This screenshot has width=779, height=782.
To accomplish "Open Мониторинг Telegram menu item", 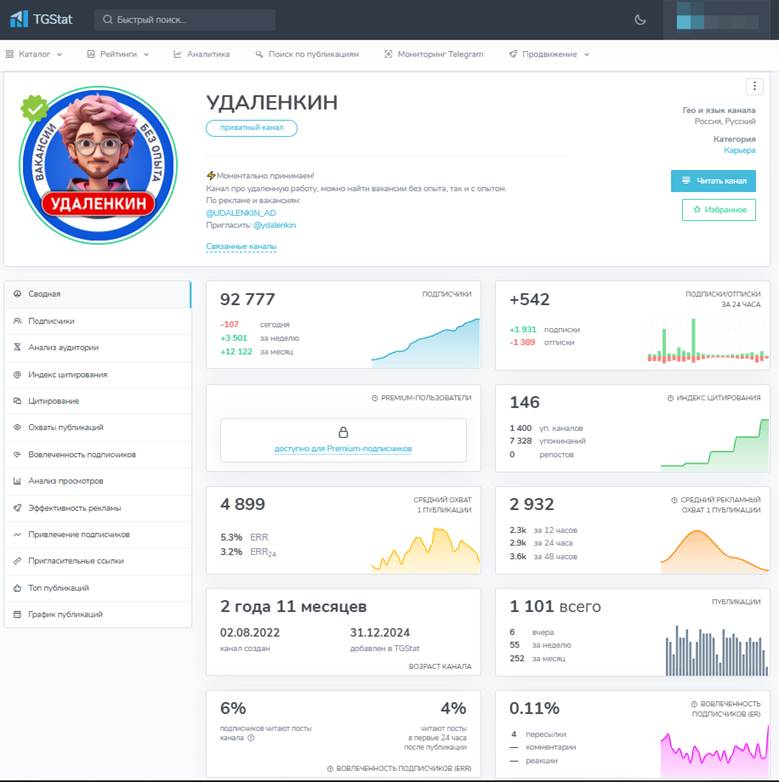I will coord(434,54).
